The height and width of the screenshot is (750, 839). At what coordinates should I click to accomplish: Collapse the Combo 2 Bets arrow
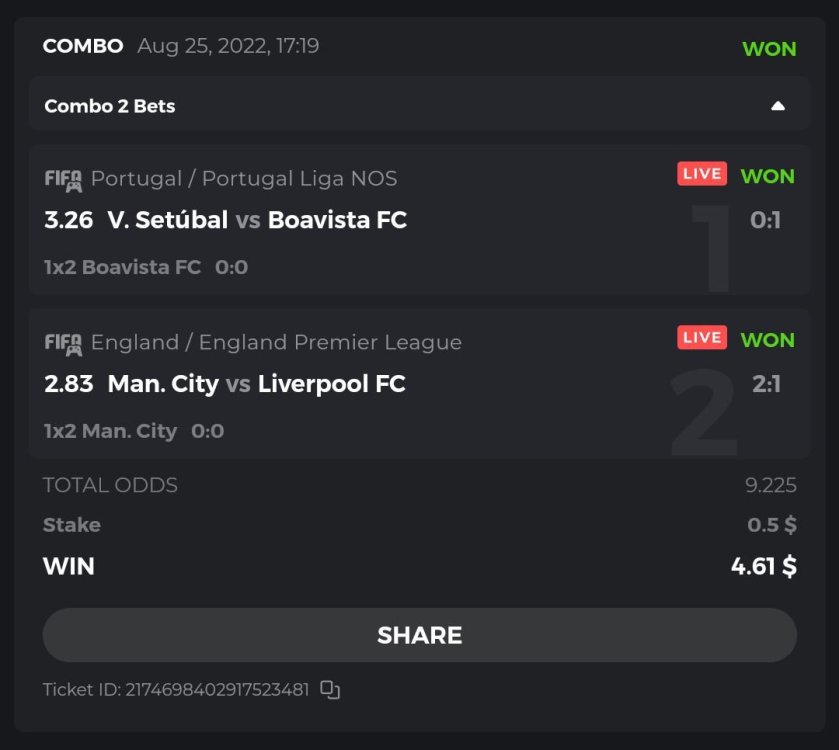tap(778, 106)
